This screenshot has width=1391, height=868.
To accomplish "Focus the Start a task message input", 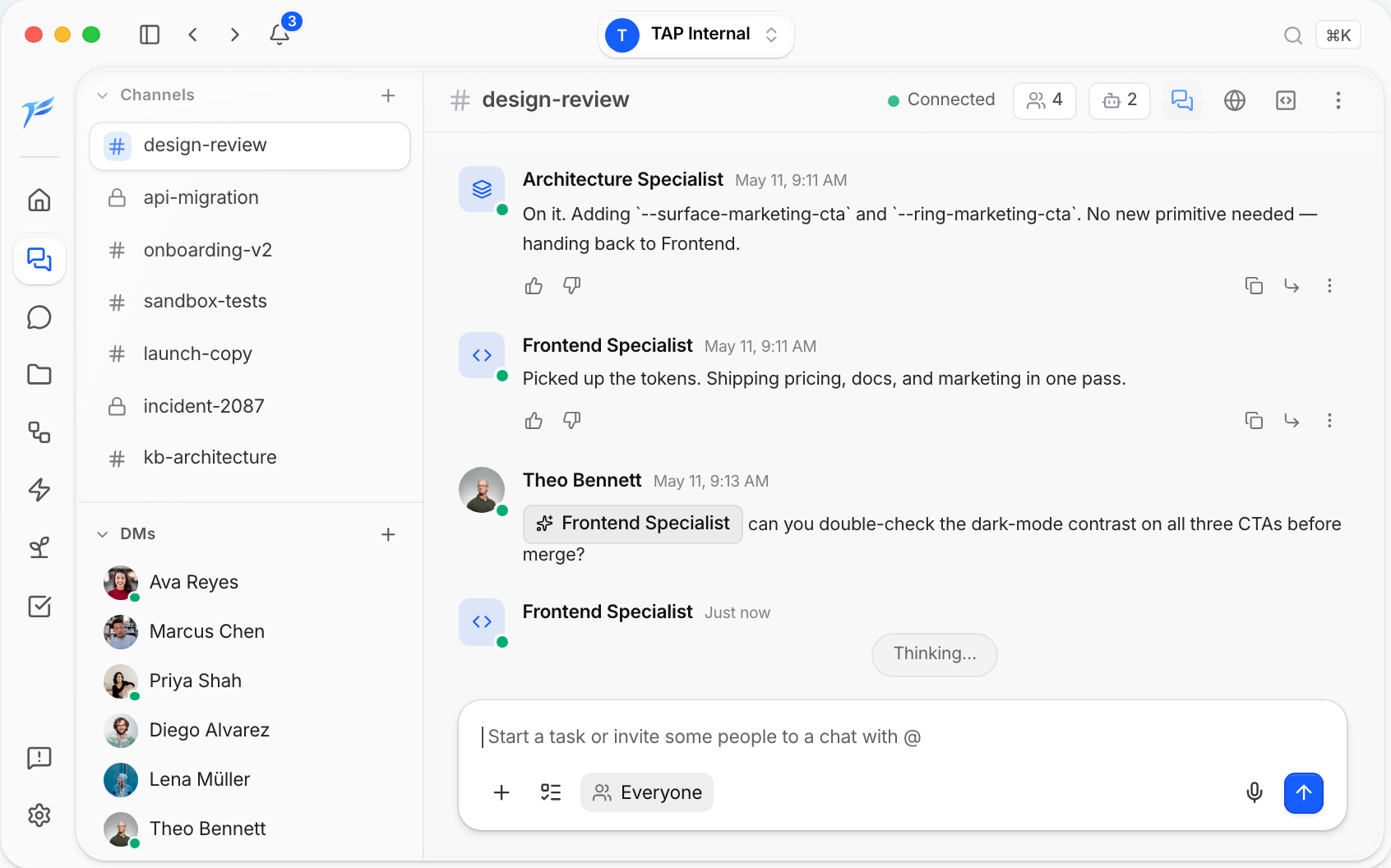I will tap(902, 737).
